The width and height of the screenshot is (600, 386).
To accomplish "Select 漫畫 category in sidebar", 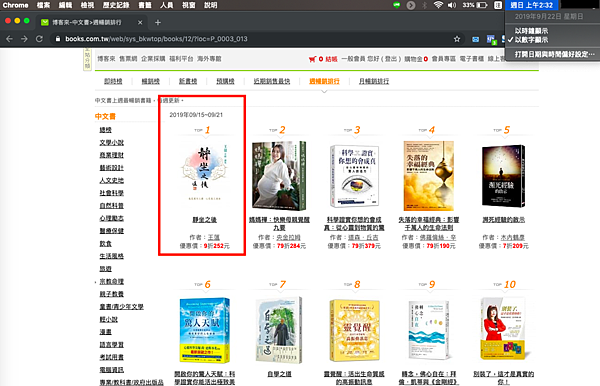I will [106, 332].
